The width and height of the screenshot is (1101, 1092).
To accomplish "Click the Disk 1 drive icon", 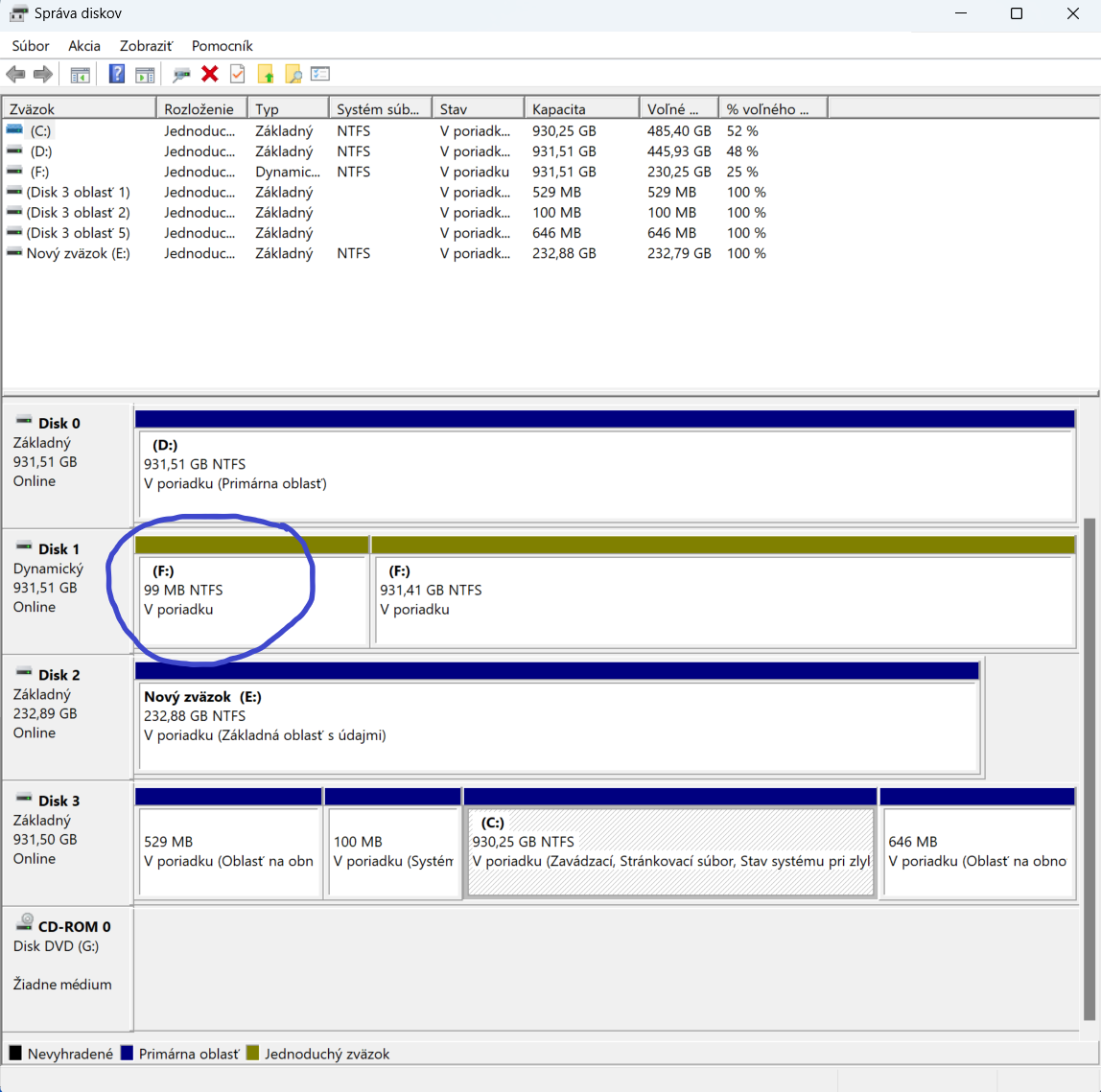I will click(x=24, y=546).
